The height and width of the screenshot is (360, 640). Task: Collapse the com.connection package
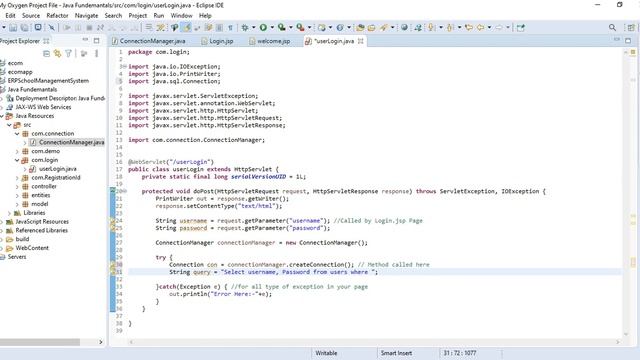17,133
